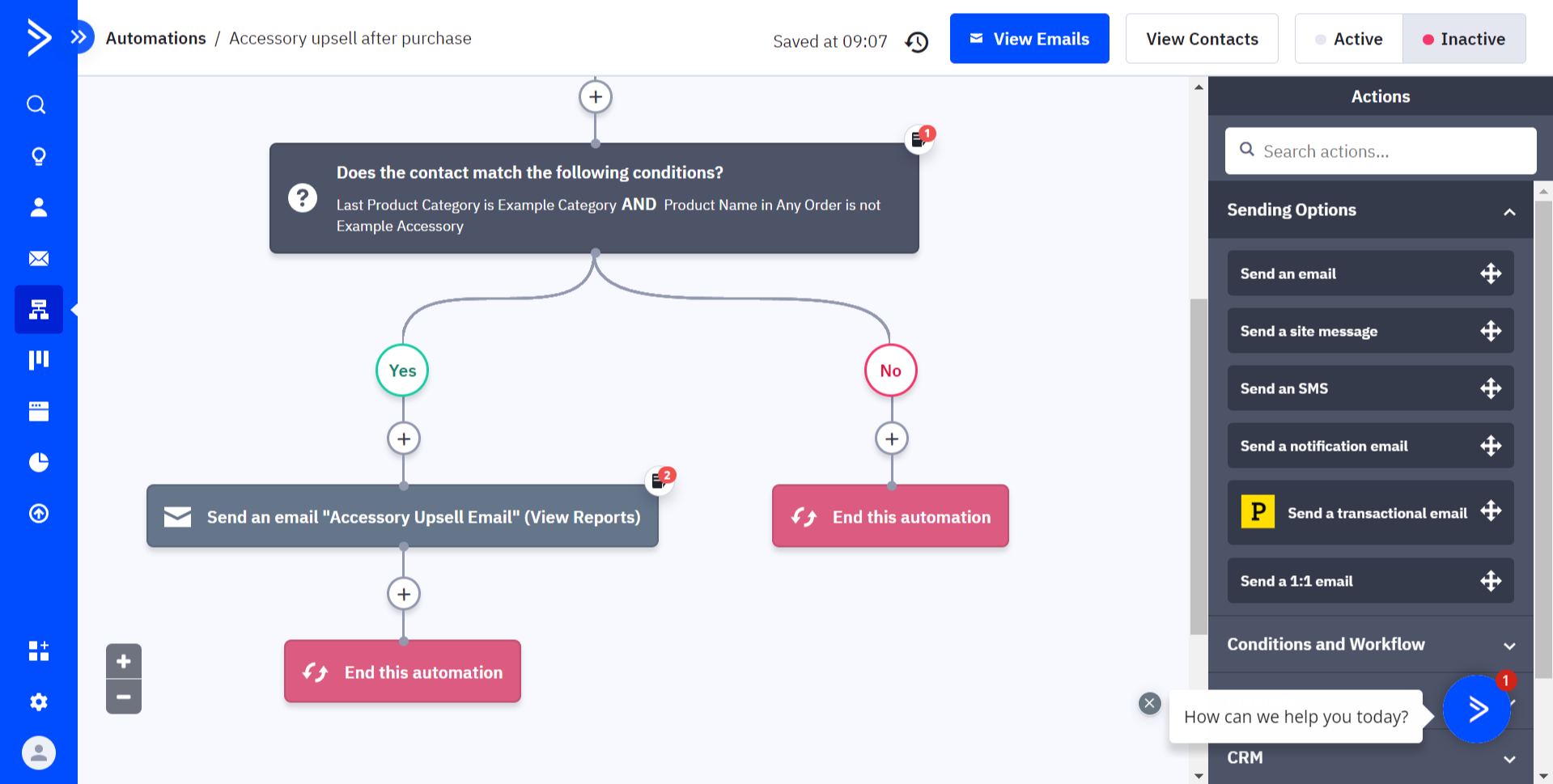This screenshot has width=1553, height=784.
Task: Open the Settings gear icon
Action: tap(38, 701)
